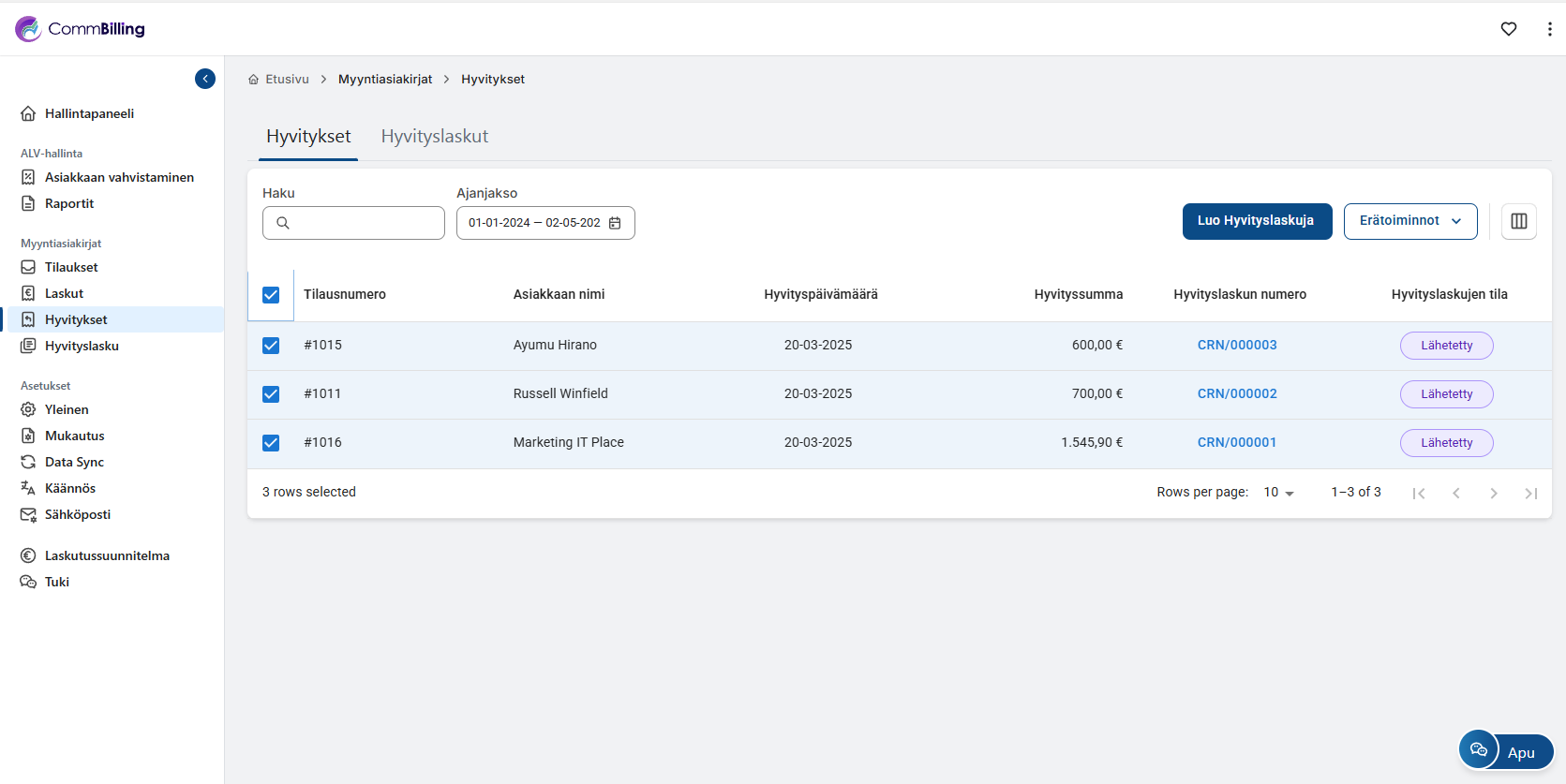Expand the Erätoiminnot dropdown
The height and width of the screenshot is (784, 1566).
pyautogui.click(x=1409, y=221)
